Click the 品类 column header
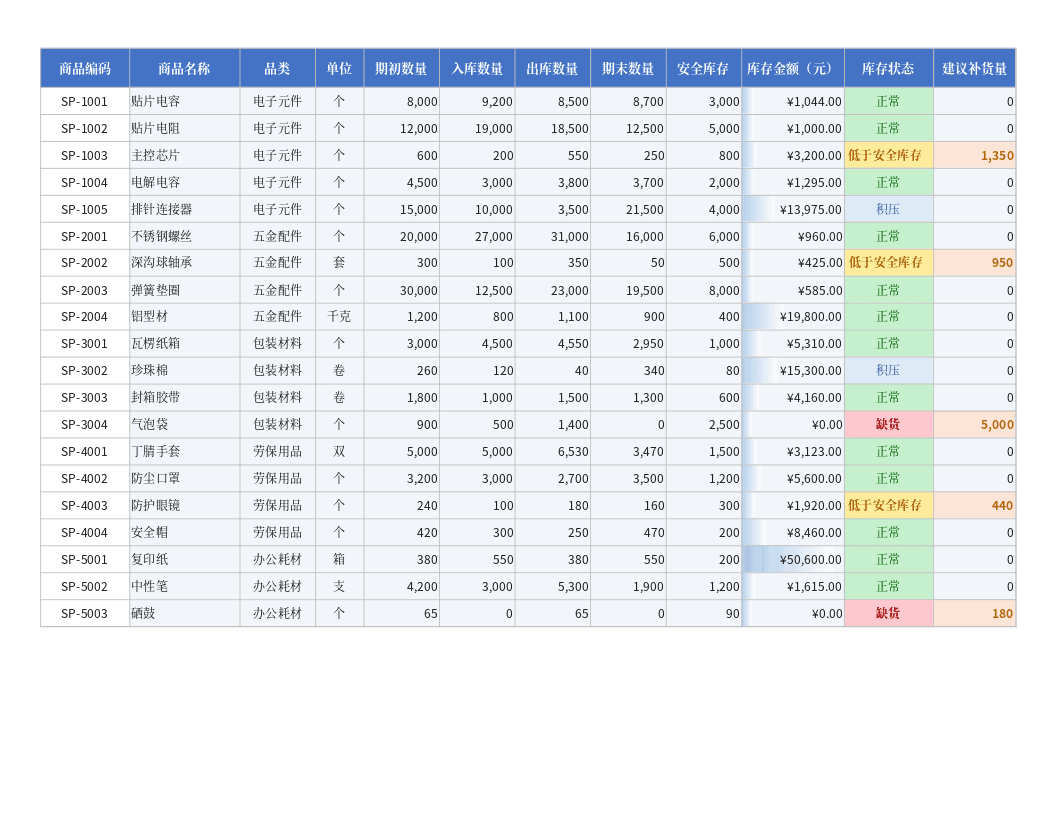Image resolution: width=1056 pixels, height=816 pixels. pos(277,68)
